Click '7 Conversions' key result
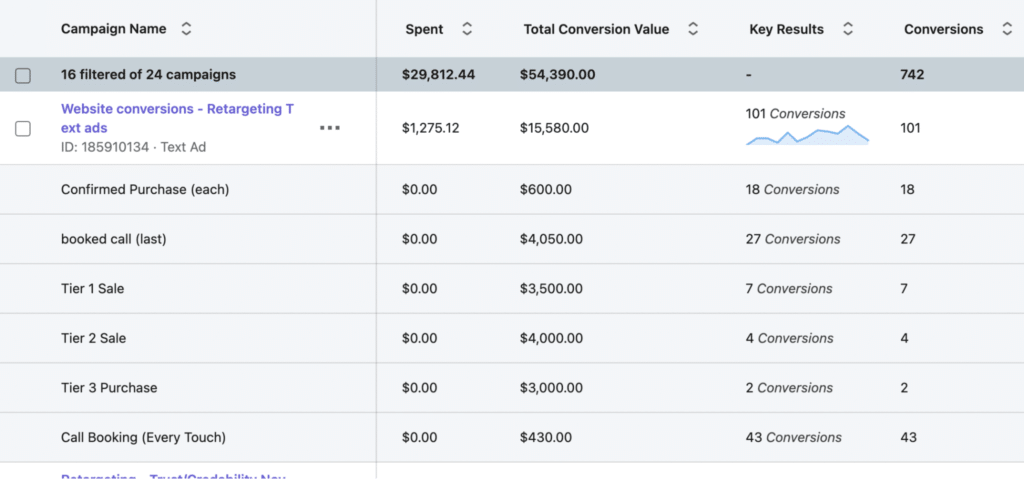Screen dimensions: 1024x479 tap(789, 288)
